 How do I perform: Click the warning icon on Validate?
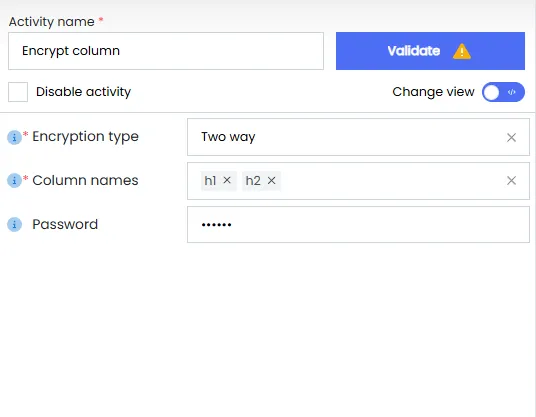[462, 51]
